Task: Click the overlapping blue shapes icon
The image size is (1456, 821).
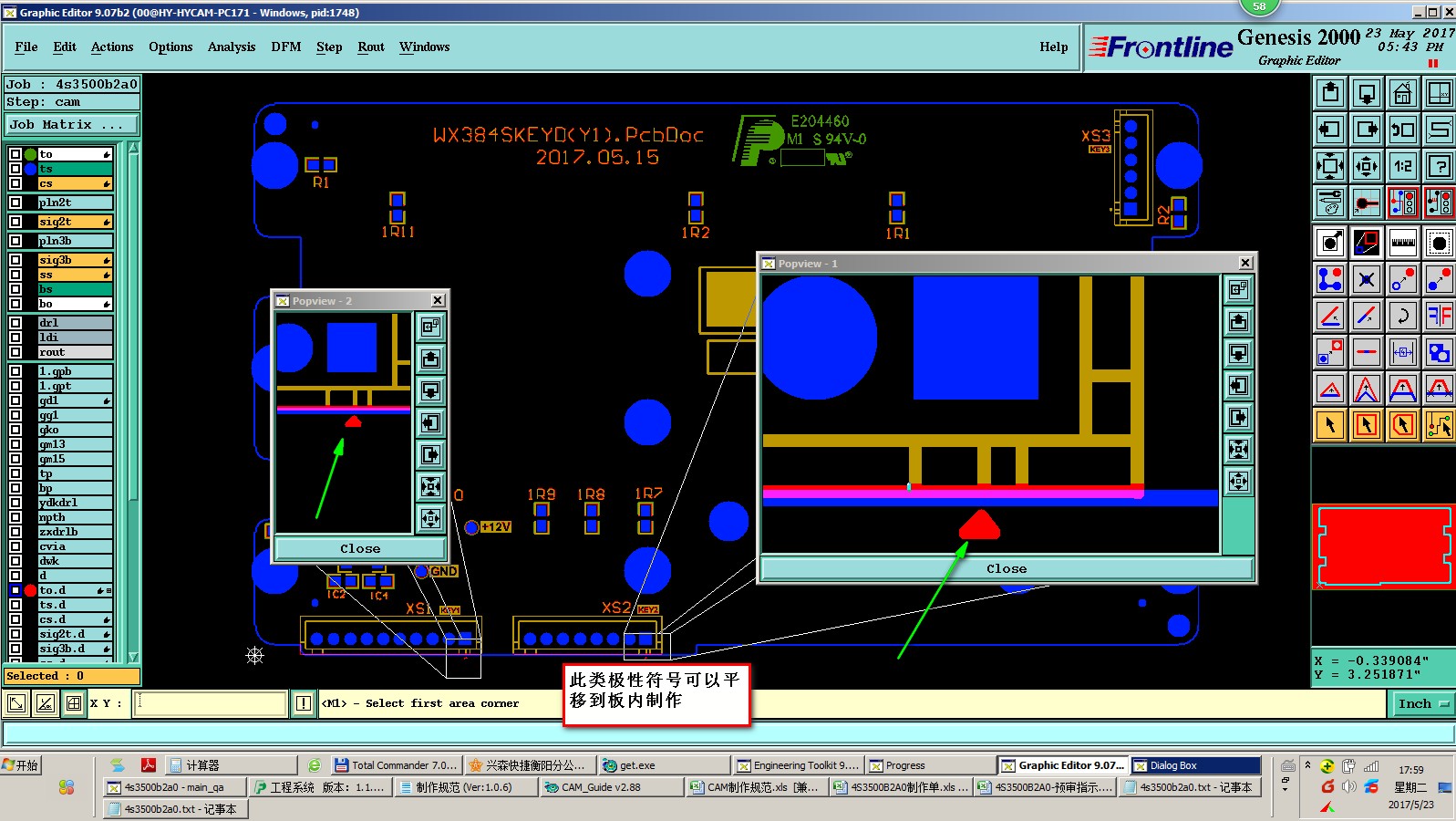Action: [x=1440, y=352]
